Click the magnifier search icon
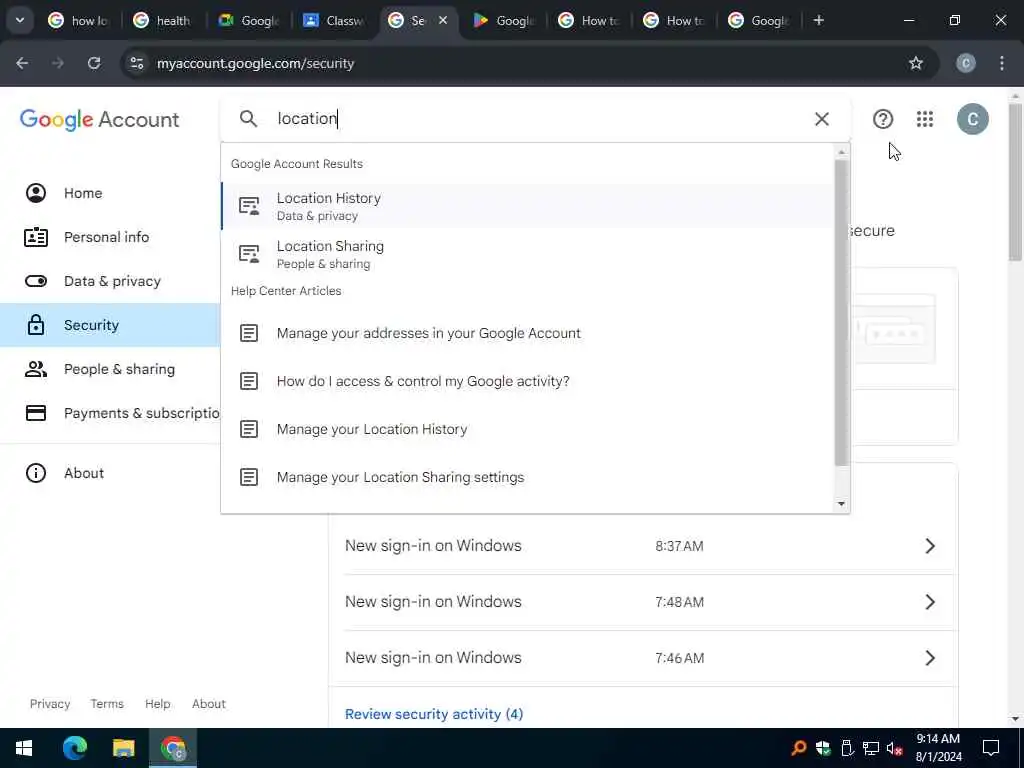This screenshot has width=1024, height=768. tap(248, 118)
